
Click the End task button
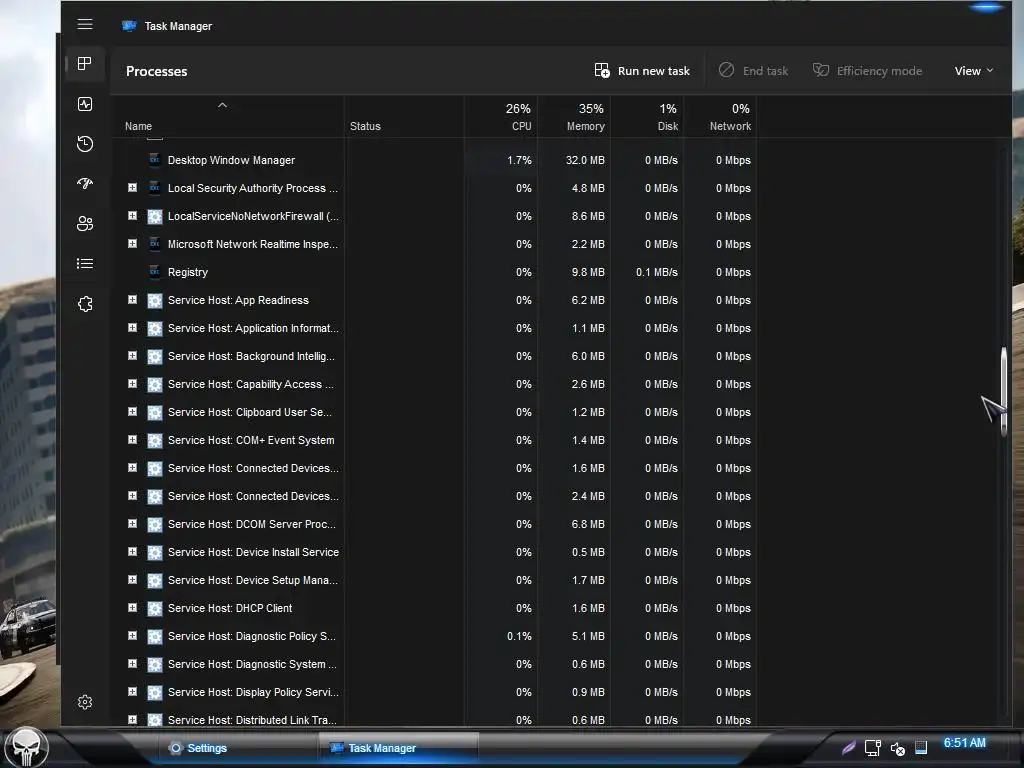click(x=754, y=71)
